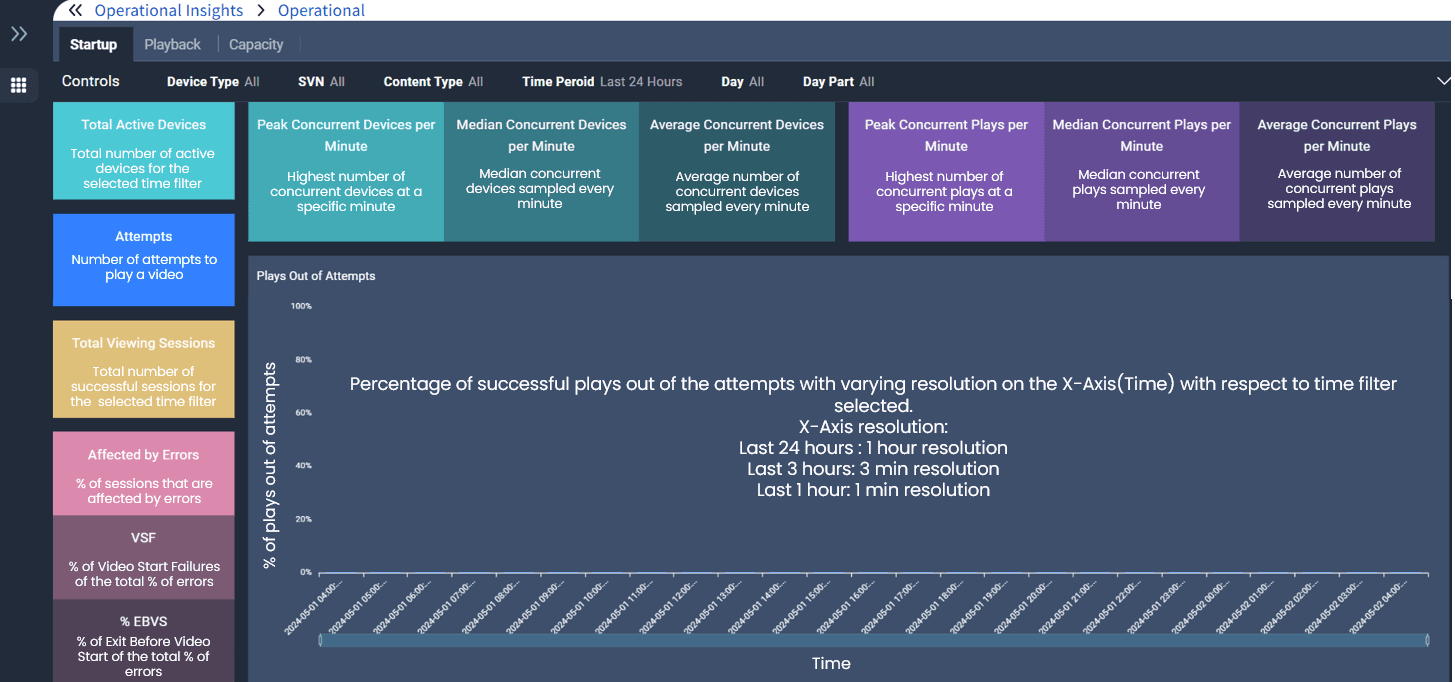Select the Startup tab

(93, 45)
